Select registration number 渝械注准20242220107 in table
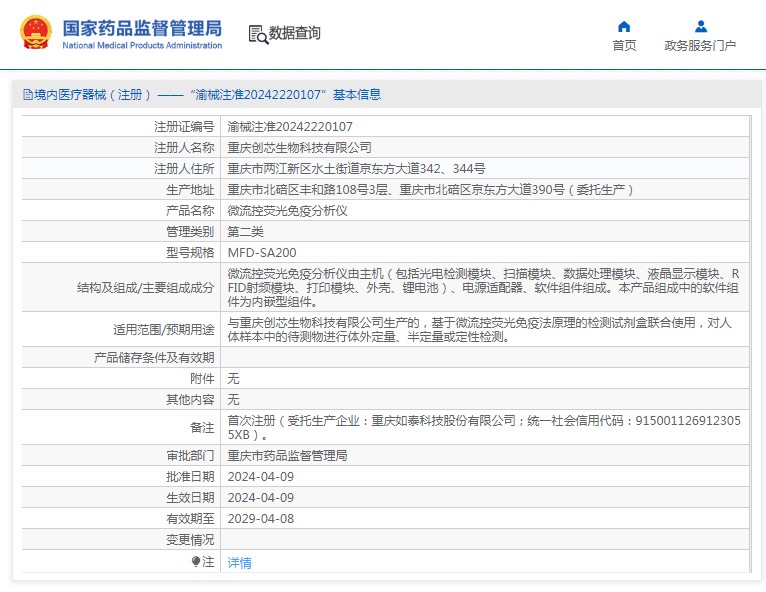Image resolution: width=766 pixels, height=592 pixels. click(290, 127)
